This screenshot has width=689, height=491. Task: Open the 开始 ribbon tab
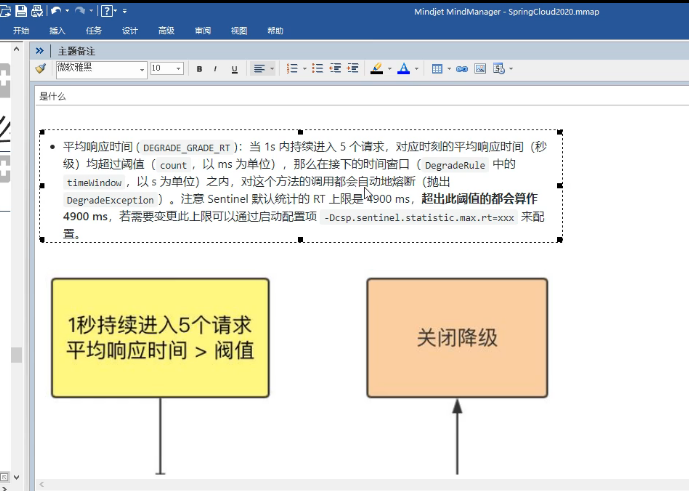pyautogui.click(x=21, y=30)
